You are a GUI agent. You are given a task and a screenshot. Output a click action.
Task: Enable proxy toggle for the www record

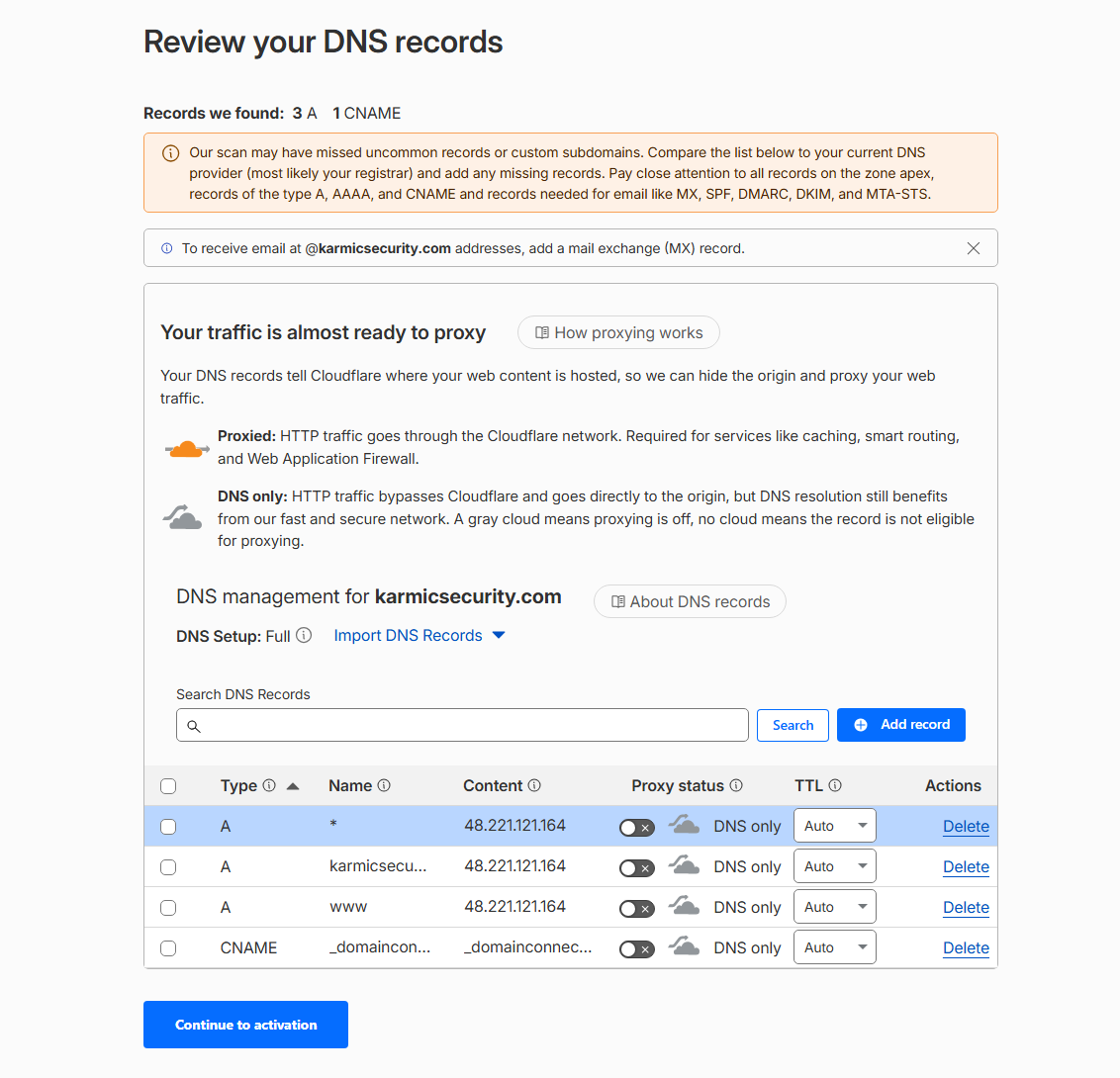[x=636, y=909]
